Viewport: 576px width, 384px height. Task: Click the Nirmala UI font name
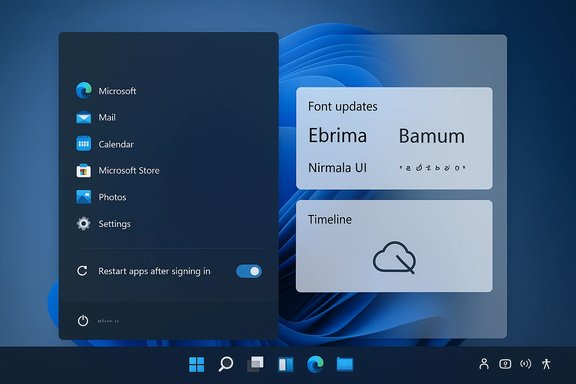tap(337, 168)
